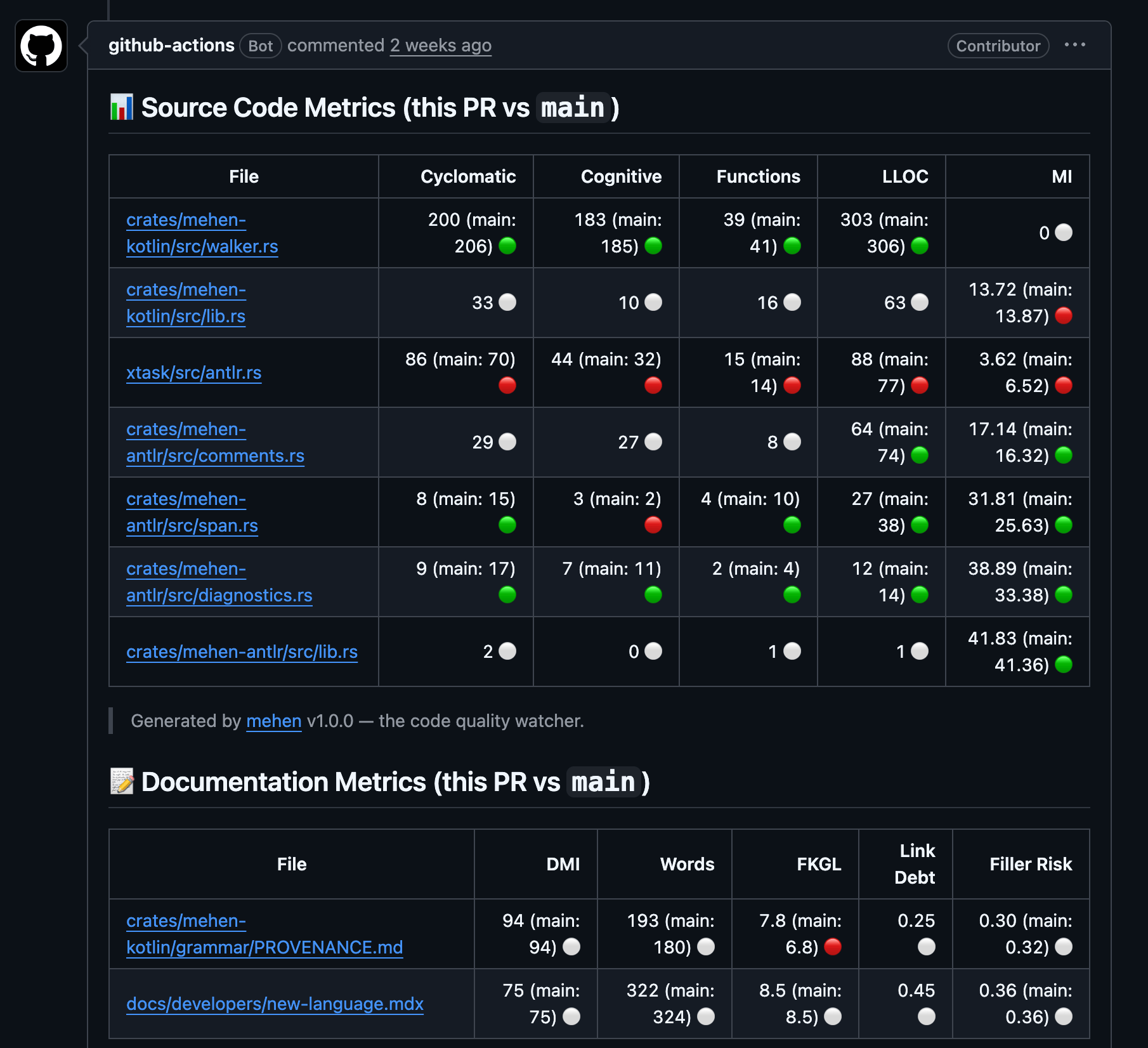Click the bar chart emoji in Source Code Metrics heading
Screen dimensions: 1148x1048
[122, 107]
